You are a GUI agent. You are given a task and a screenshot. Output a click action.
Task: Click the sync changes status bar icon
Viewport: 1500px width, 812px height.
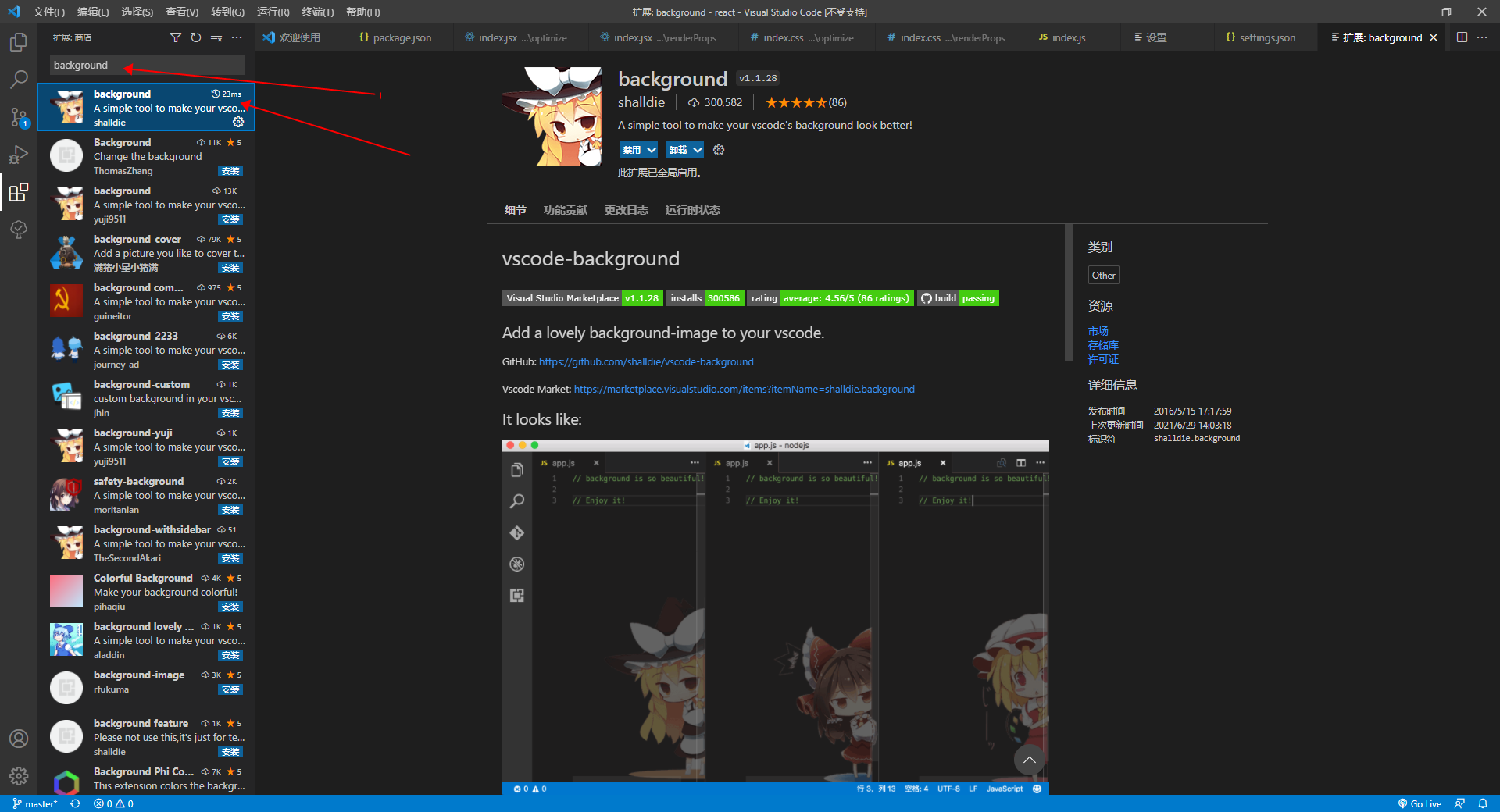click(75, 803)
